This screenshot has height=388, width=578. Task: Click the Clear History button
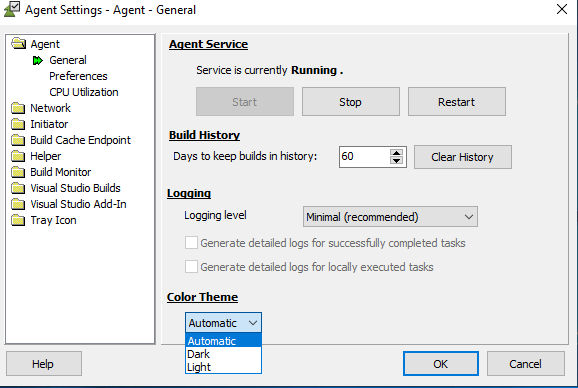coord(463,157)
